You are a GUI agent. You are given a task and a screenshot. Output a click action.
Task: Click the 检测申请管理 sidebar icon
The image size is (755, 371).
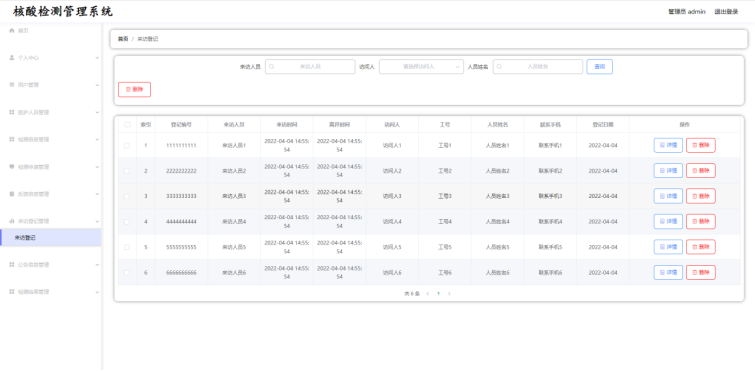coord(12,167)
